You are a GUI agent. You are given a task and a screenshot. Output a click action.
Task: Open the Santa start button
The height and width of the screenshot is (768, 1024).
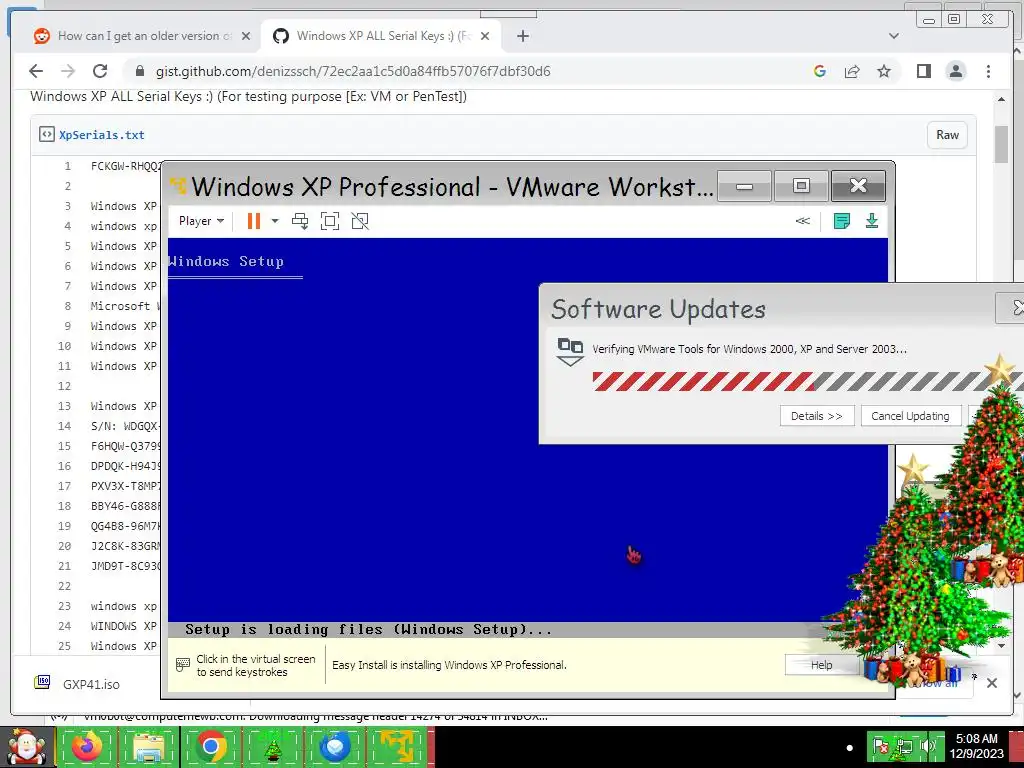click(x=26, y=746)
